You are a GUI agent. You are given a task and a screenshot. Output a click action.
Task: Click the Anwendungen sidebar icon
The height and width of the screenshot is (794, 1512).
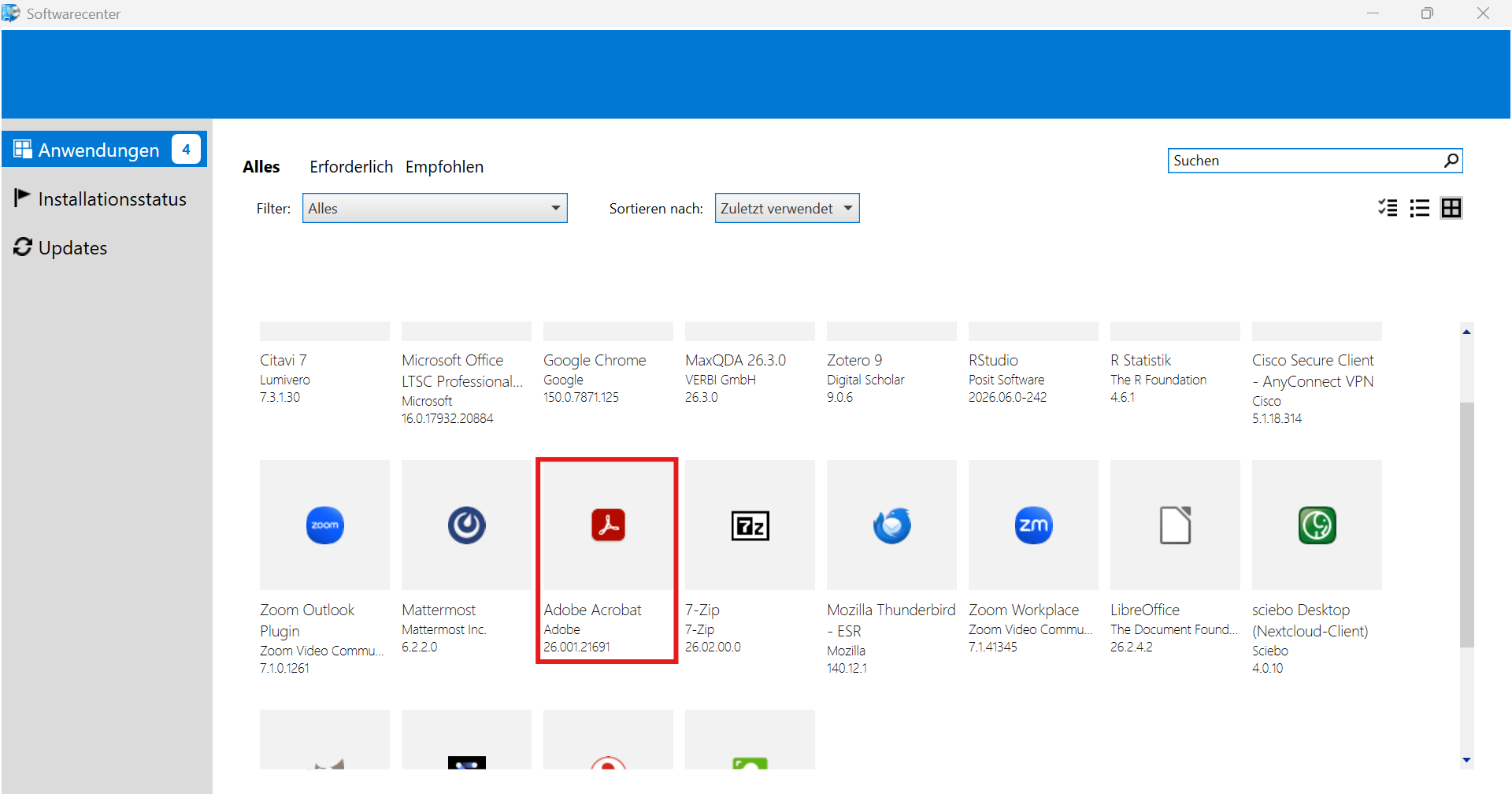[x=23, y=150]
